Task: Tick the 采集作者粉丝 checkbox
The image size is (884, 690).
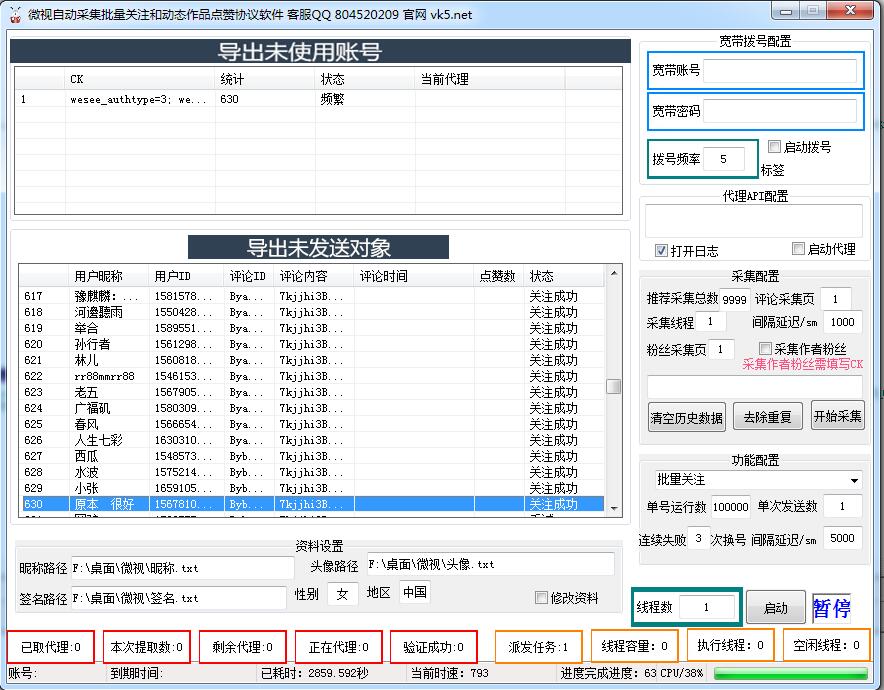Action: tap(766, 349)
